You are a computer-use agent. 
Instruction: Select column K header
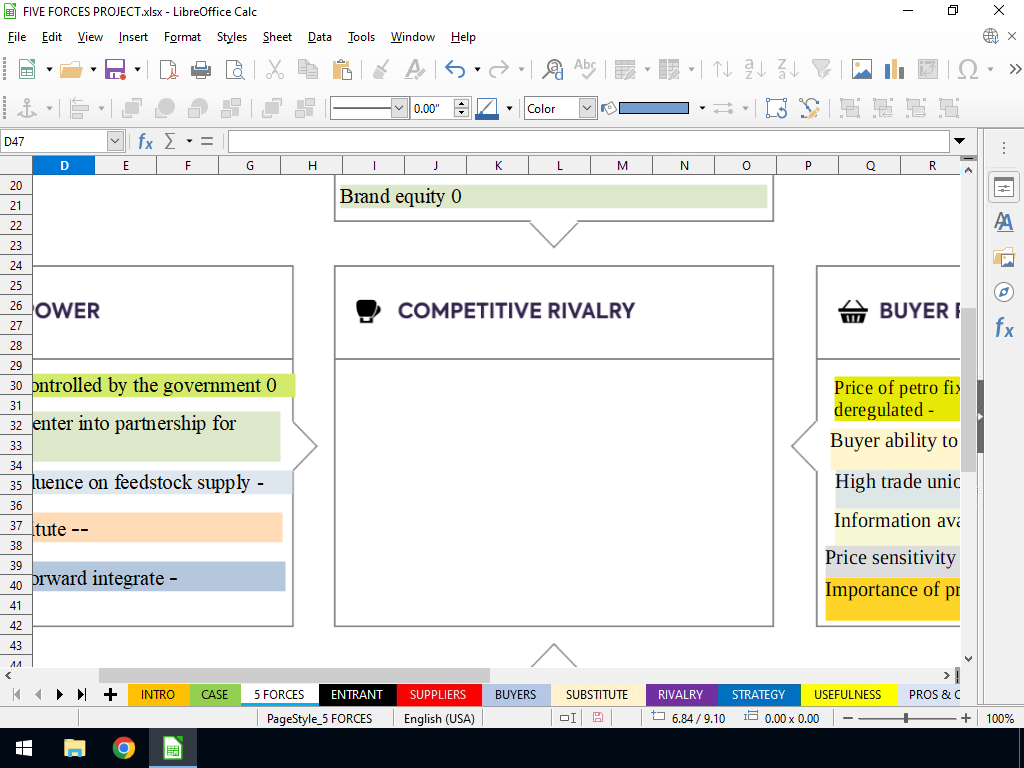498,166
